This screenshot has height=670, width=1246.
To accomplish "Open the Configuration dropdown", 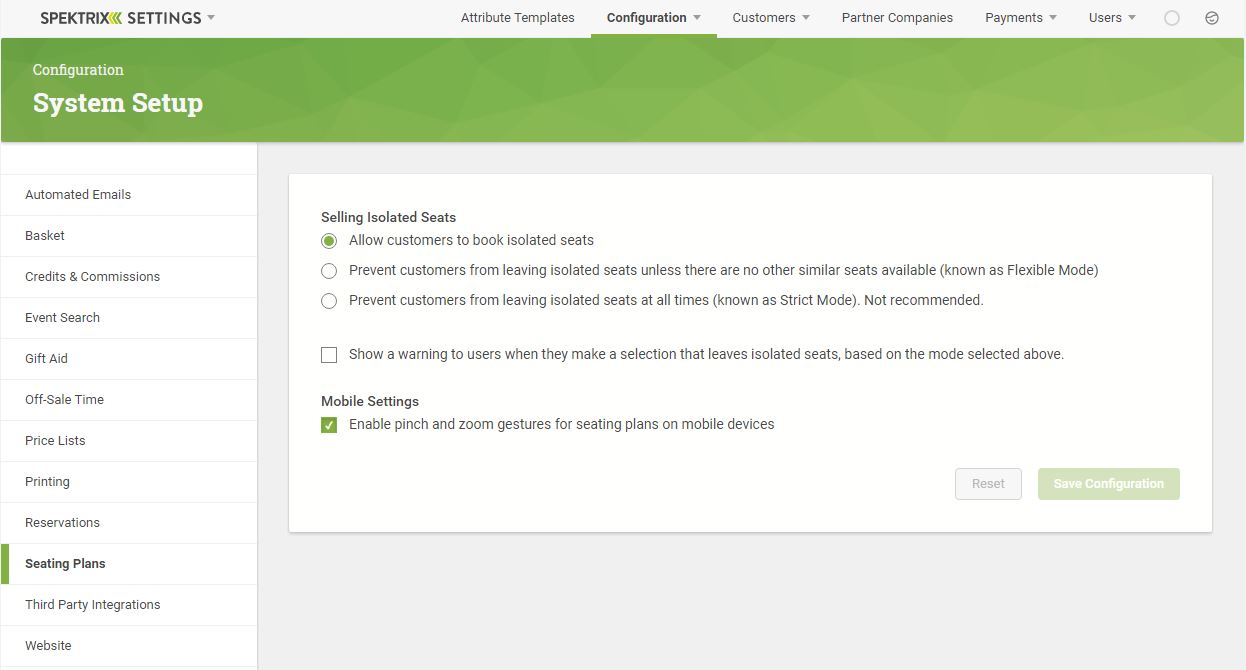I will [x=652, y=17].
